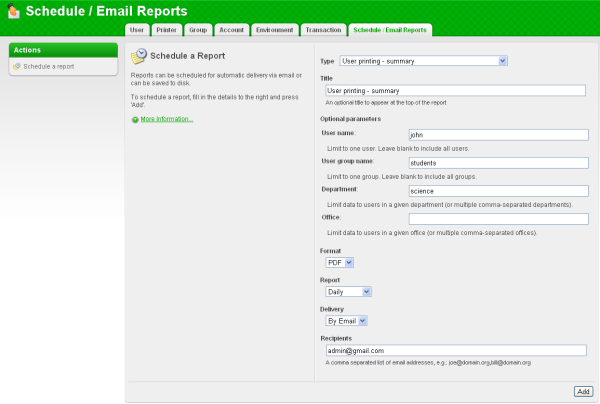
Task: Select the Environment tab
Action: pyautogui.click(x=274, y=30)
